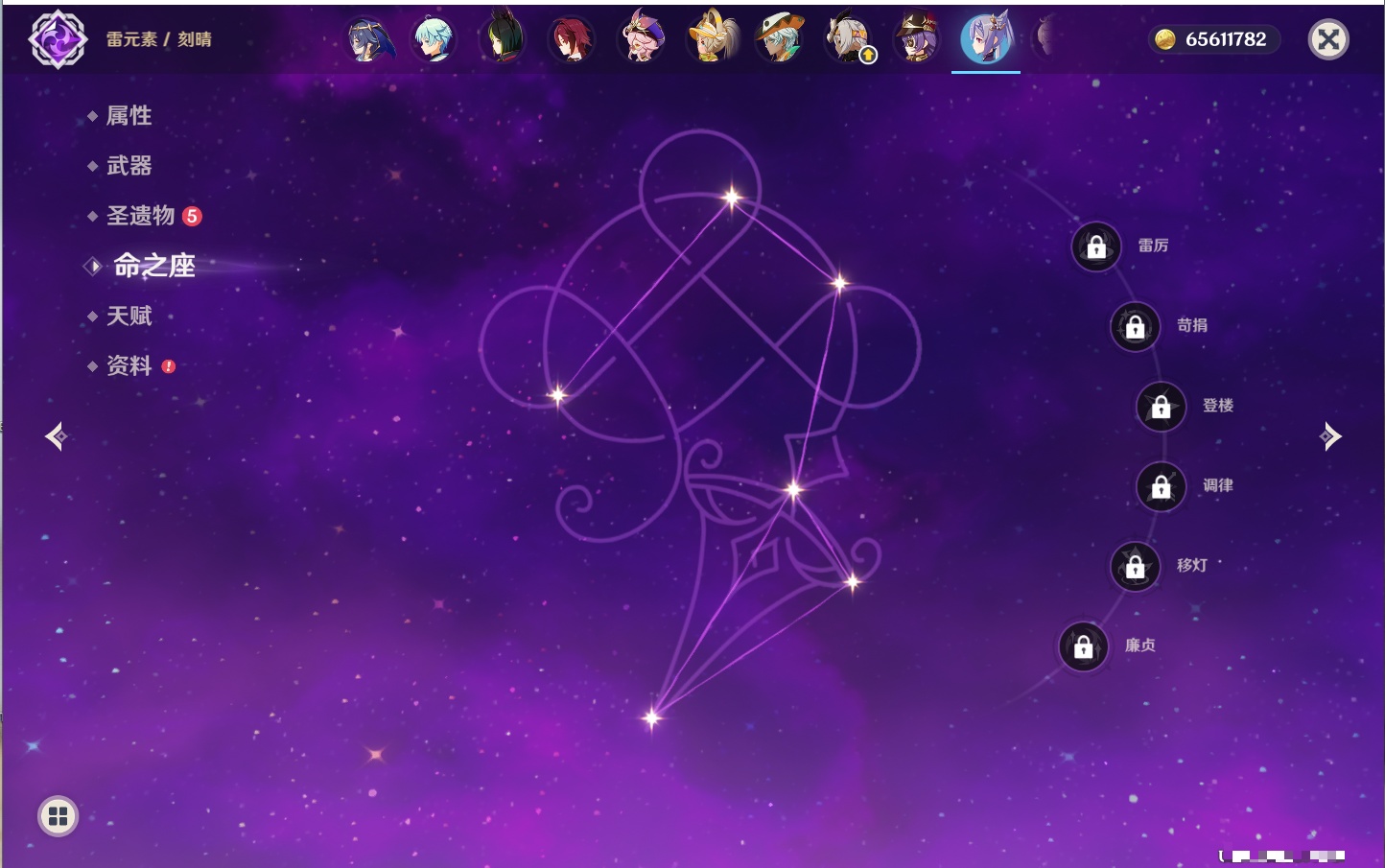1385x868 pixels.
Task: Select the light-blue haired boy avatar
Action: click(x=434, y=39)
